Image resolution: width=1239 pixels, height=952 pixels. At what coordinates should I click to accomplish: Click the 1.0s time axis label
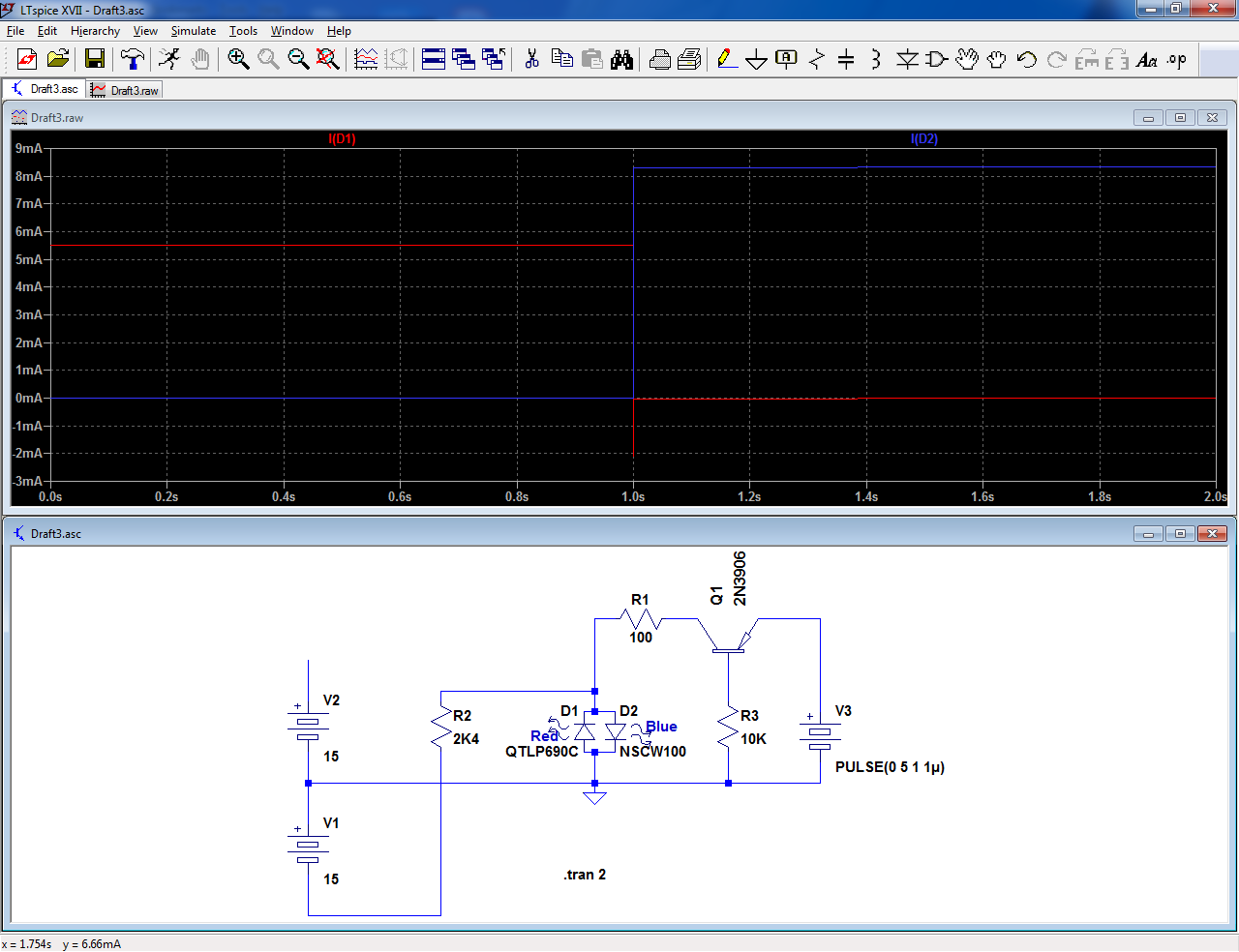(633, 496)
